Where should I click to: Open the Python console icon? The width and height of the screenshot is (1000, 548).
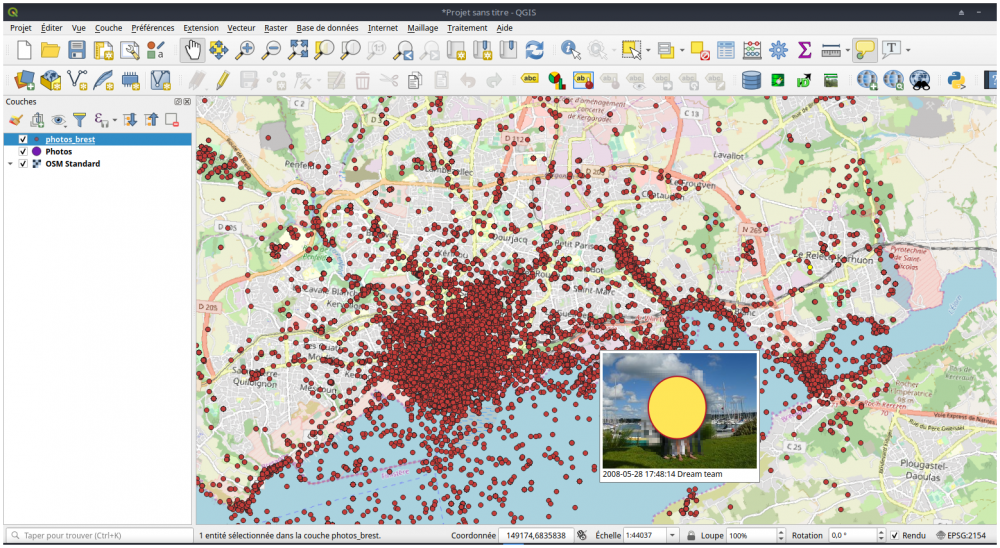tap(955, 80)
